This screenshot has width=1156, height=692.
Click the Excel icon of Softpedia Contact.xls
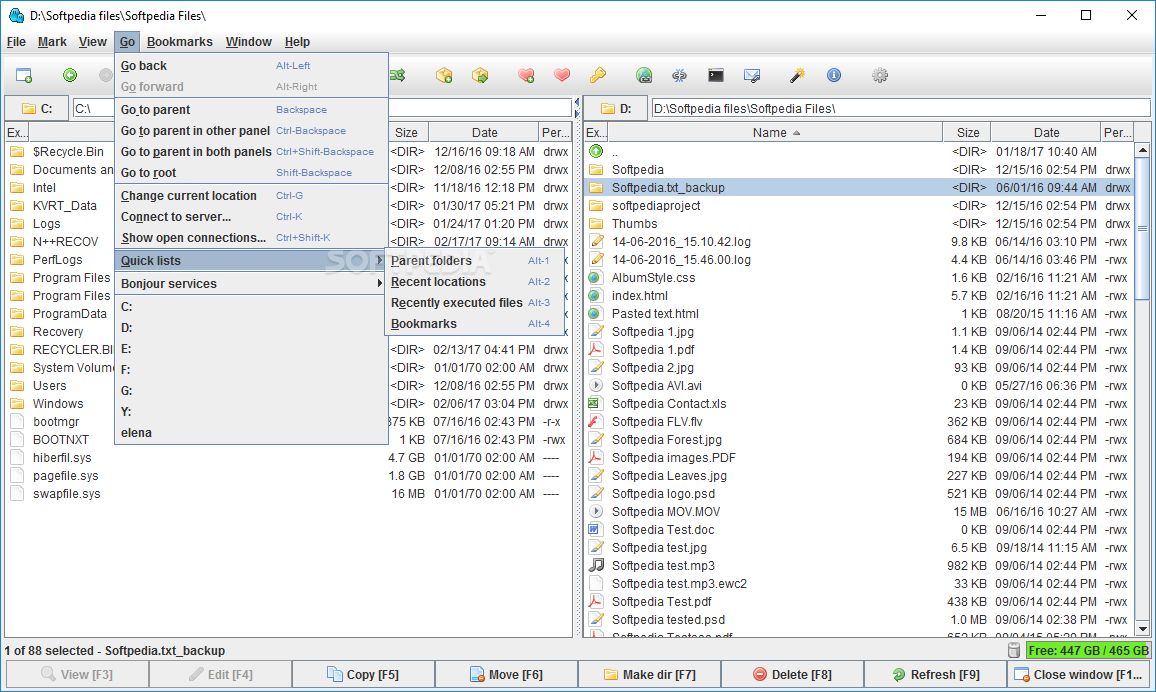click(594, 403)
